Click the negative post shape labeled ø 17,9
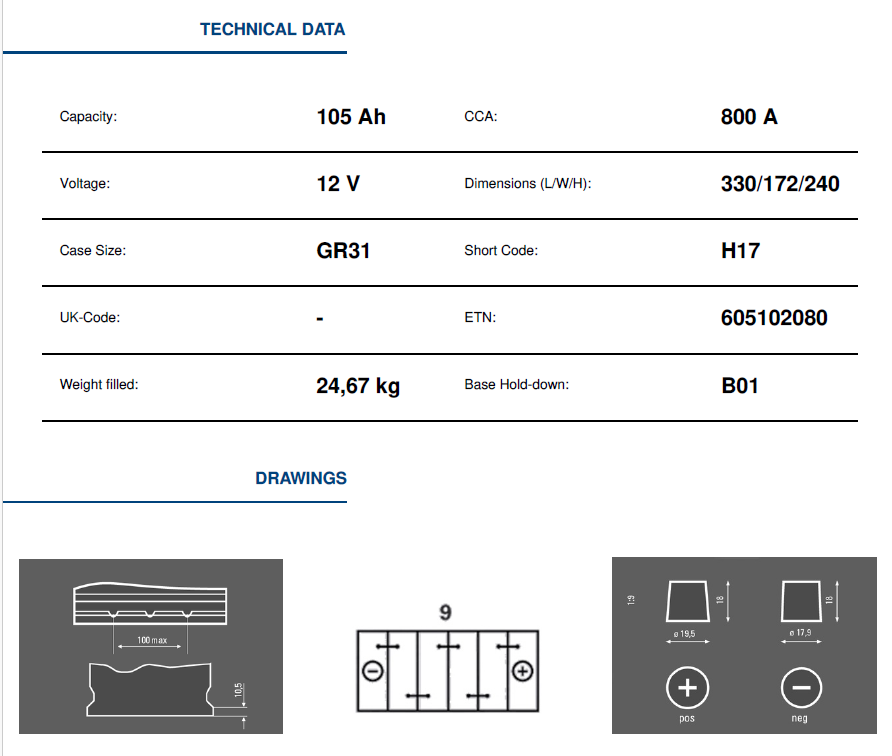 click(800, 602)
